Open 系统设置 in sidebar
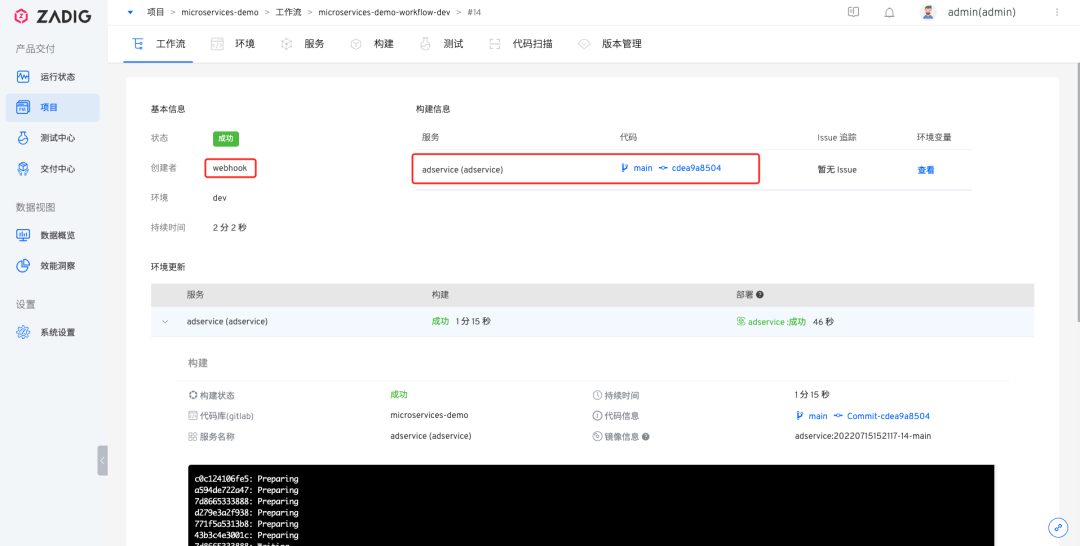 [x=52, y=332]
